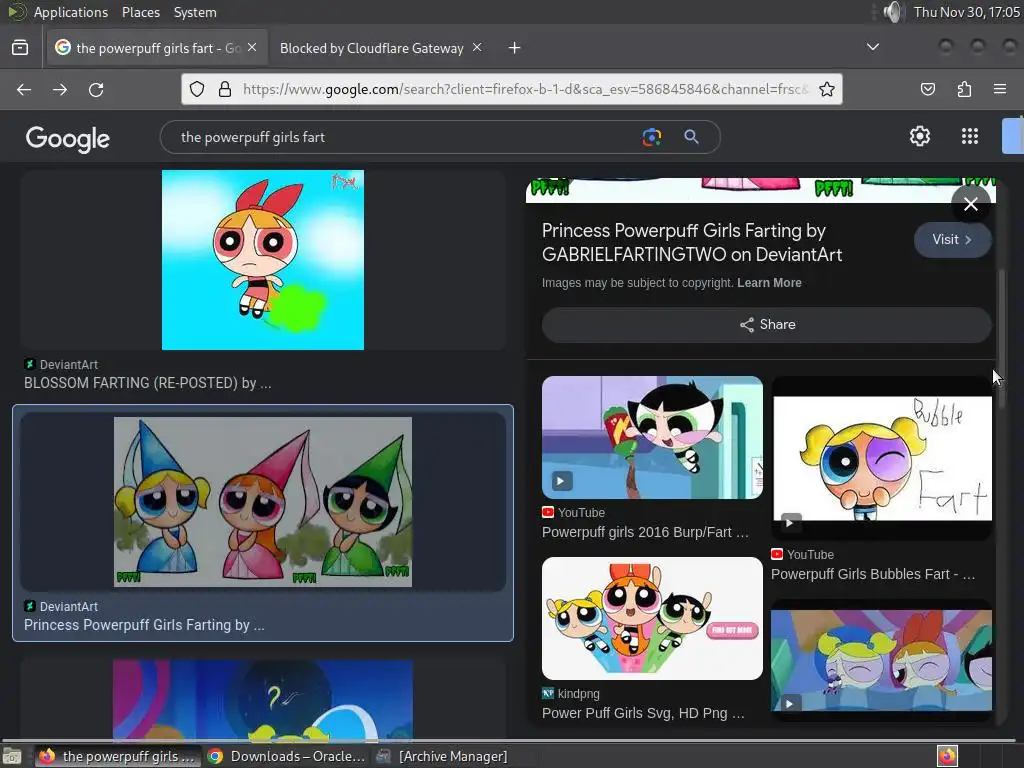Go to the Google logo homepage

tap(68, 138)
